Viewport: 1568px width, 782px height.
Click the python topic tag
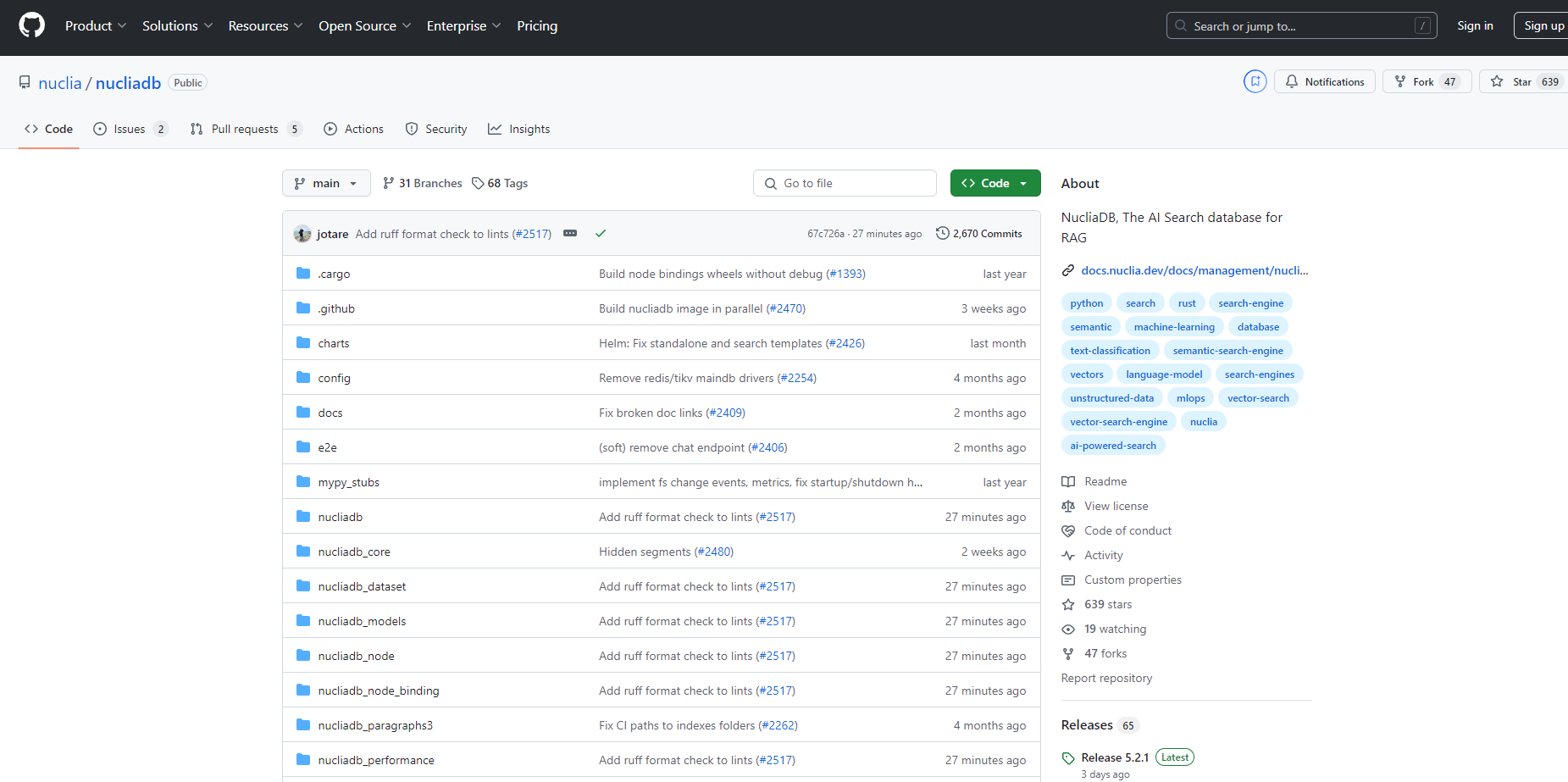pyautogui.click(x=1086, y=302)
